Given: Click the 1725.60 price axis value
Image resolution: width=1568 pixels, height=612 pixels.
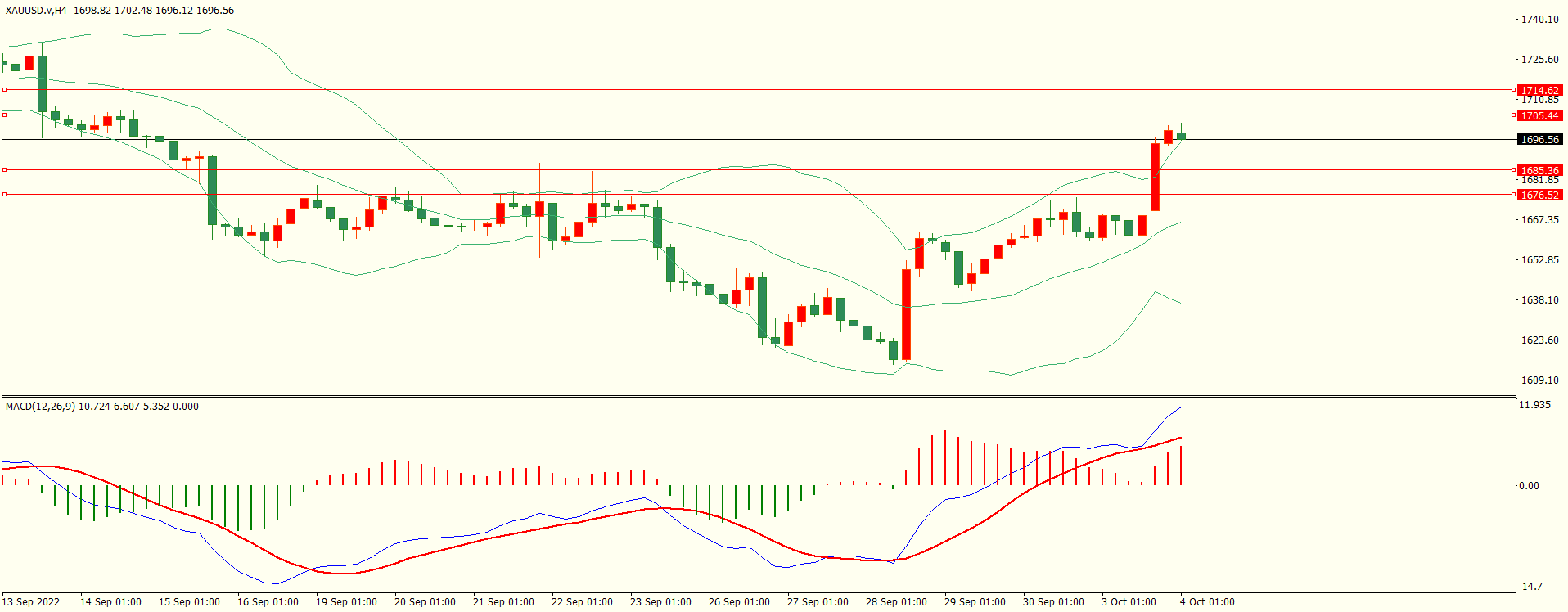Looking at the screenshot, I should point(1539,59).
